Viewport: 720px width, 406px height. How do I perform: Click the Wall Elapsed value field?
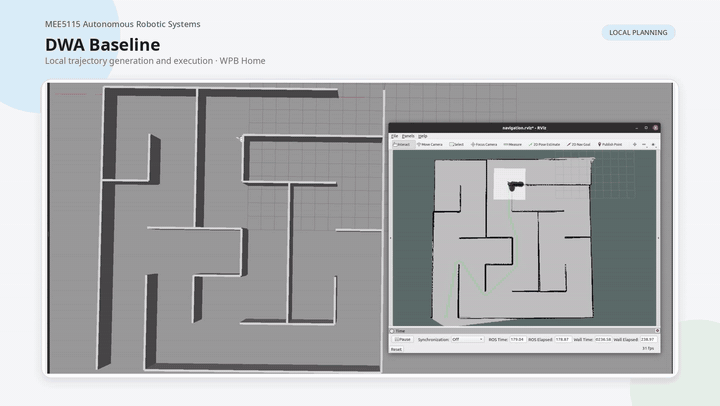point(648,339)
